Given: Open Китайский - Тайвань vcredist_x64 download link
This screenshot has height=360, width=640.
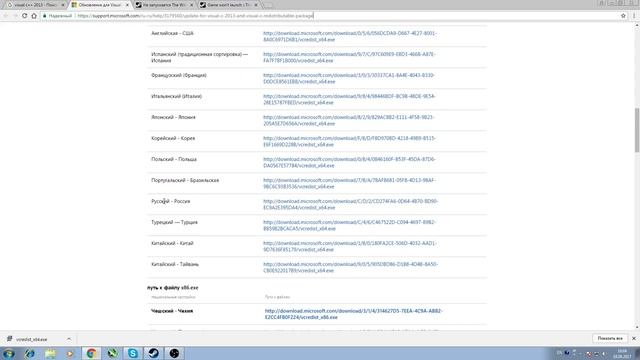Looking at the screenshot, I should (x=351, y=267).
